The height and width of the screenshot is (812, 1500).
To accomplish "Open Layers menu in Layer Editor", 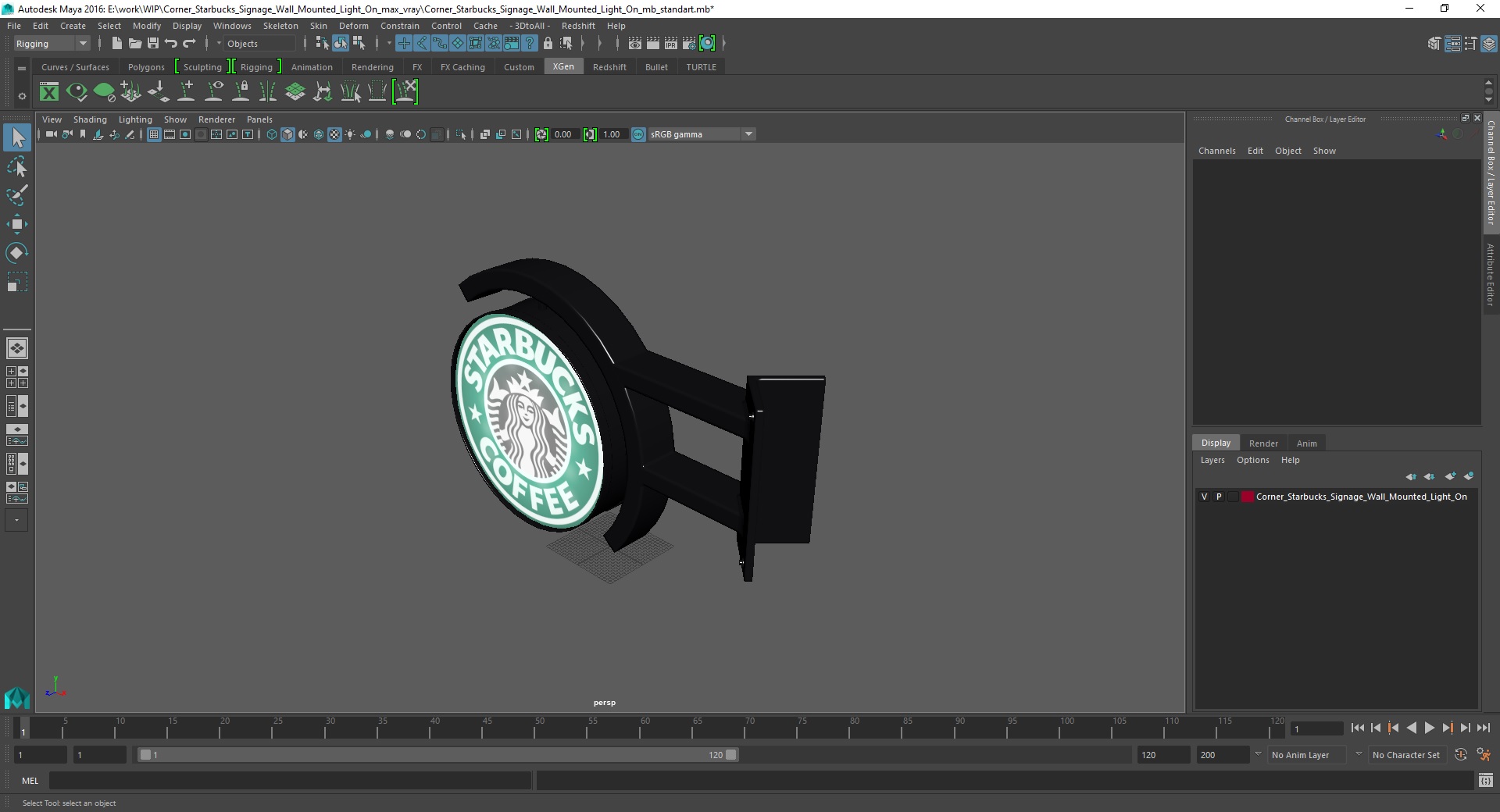I will pos(1212,460).
